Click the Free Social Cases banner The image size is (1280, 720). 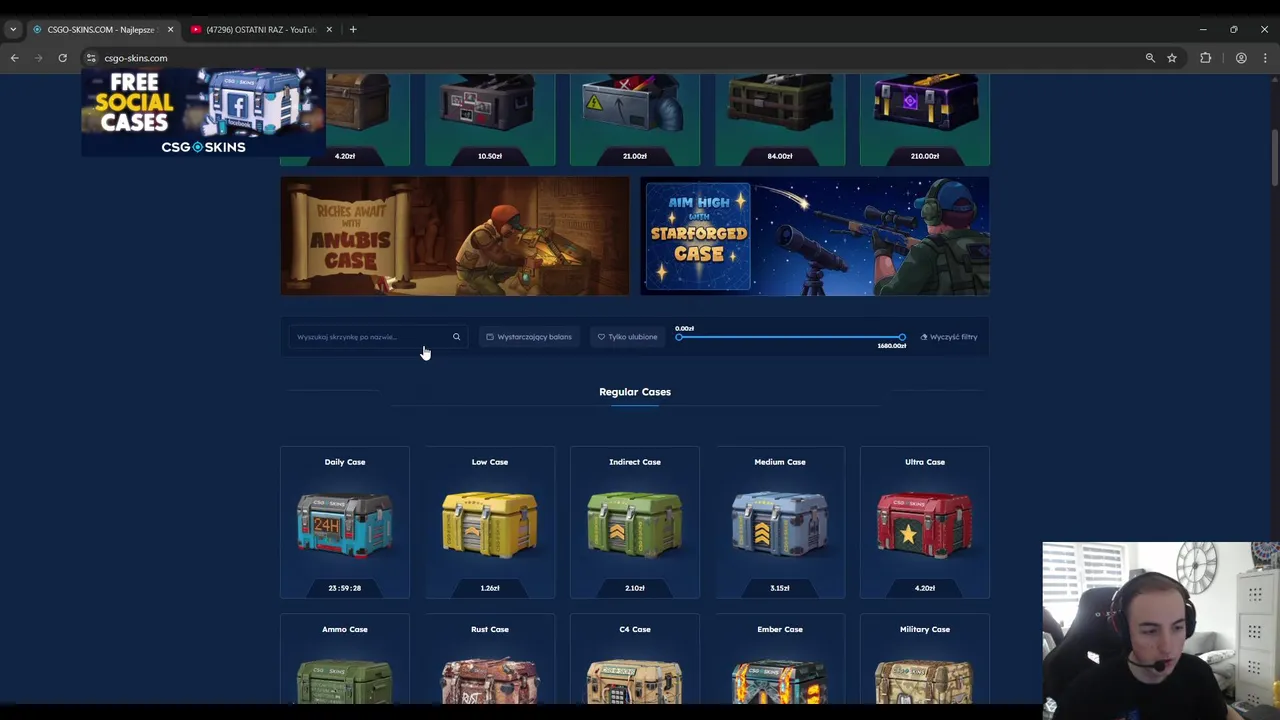(x=203, y=112)
